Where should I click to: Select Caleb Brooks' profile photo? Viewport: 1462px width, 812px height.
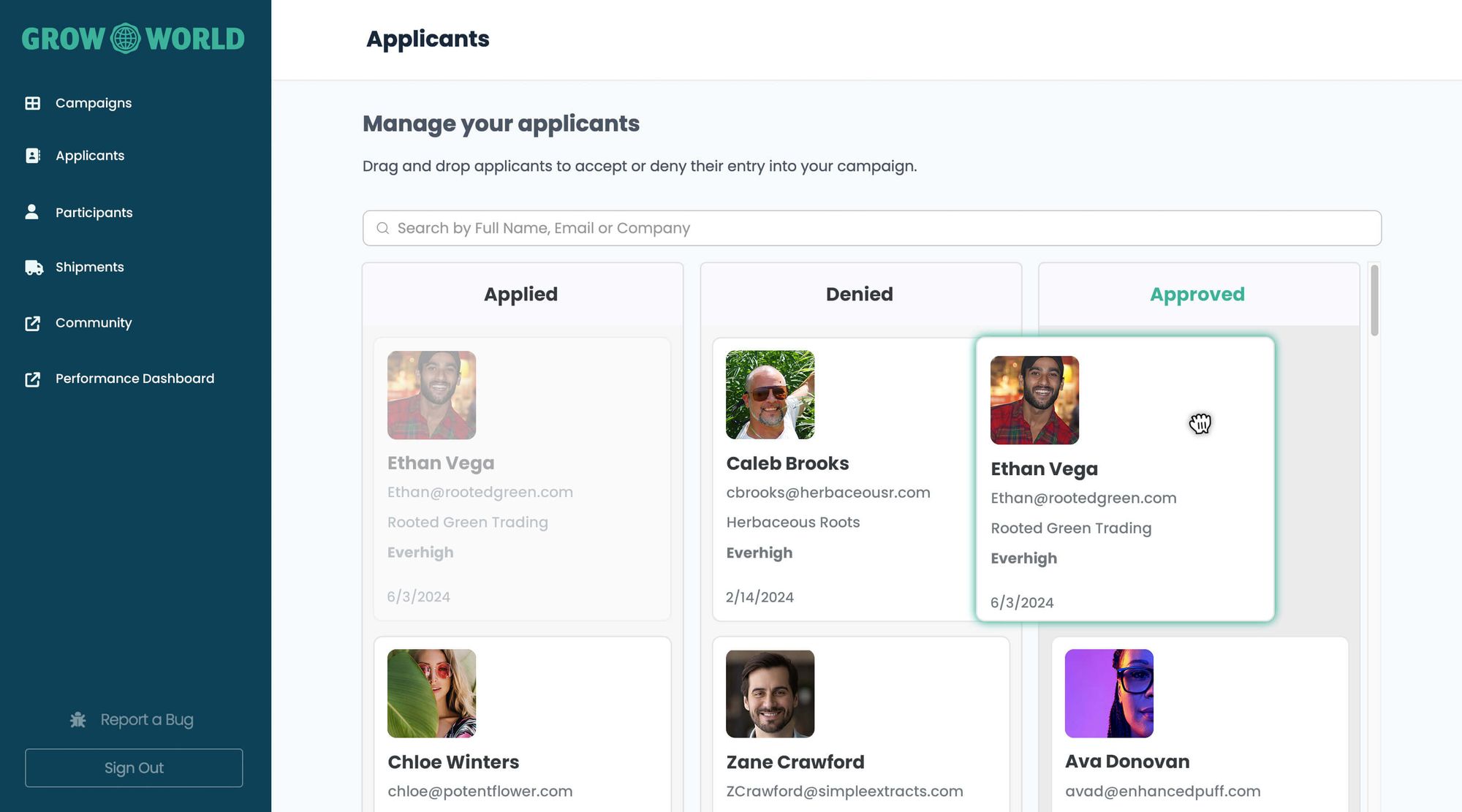click(770, 395)
